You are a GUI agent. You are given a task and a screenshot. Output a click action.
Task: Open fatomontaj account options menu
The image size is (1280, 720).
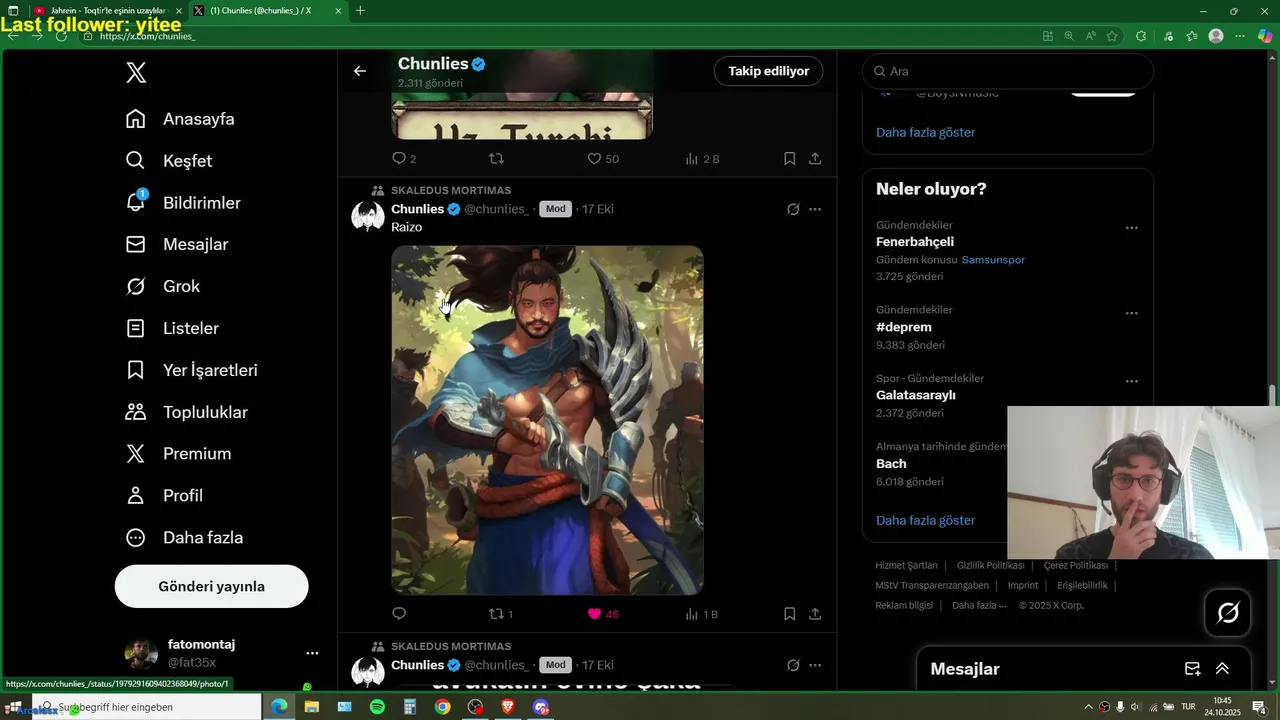(x=312, y=653)
